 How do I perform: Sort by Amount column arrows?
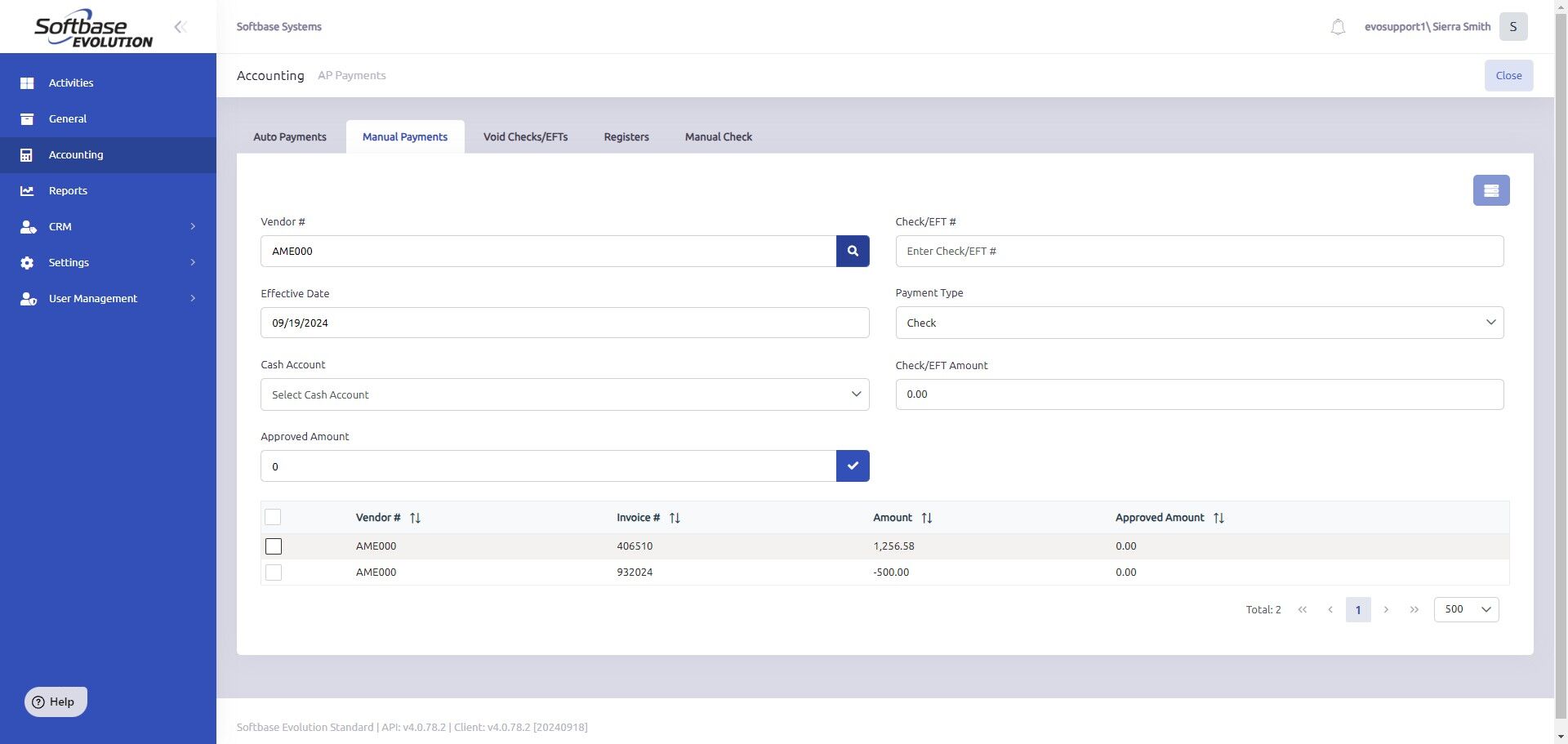927,518
